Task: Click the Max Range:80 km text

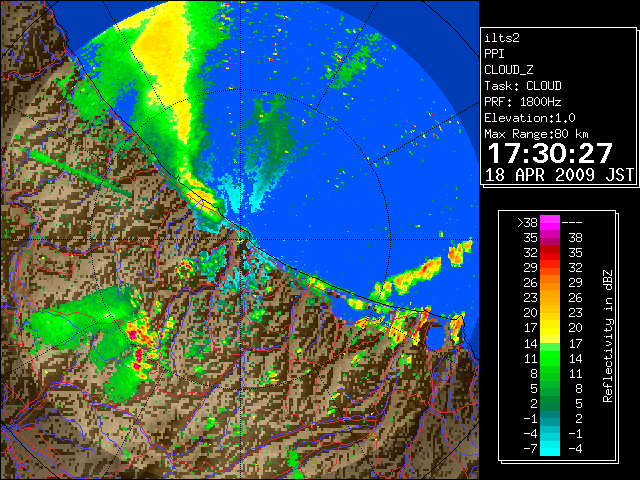Action: click(536, 134)
